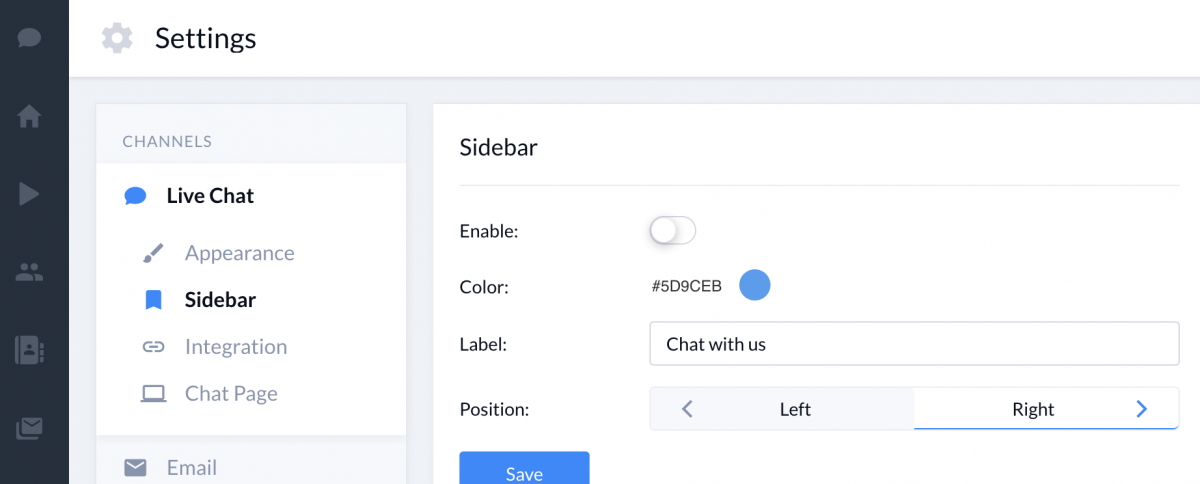Open the Chat Page settings link
1200x484 pixels.
click(x=231, y=394)
